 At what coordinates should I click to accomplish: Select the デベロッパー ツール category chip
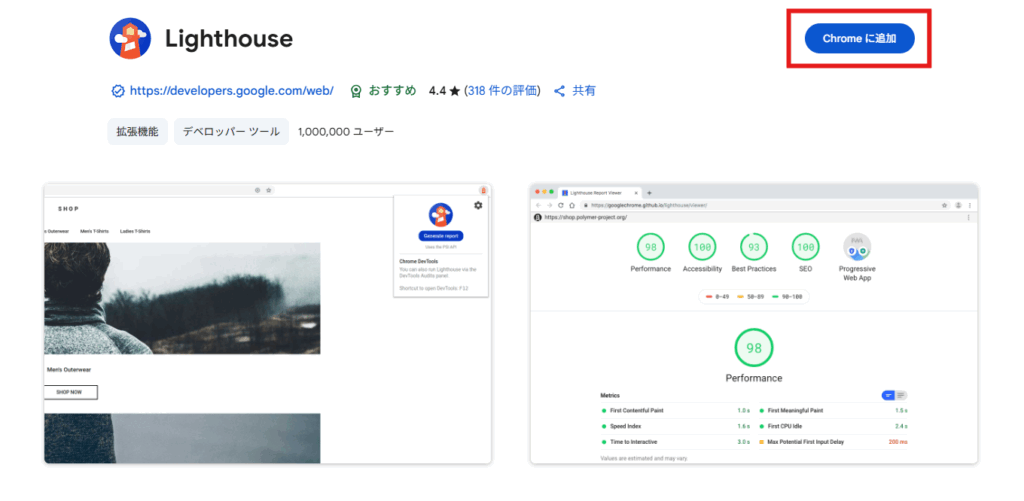point(231,131)
